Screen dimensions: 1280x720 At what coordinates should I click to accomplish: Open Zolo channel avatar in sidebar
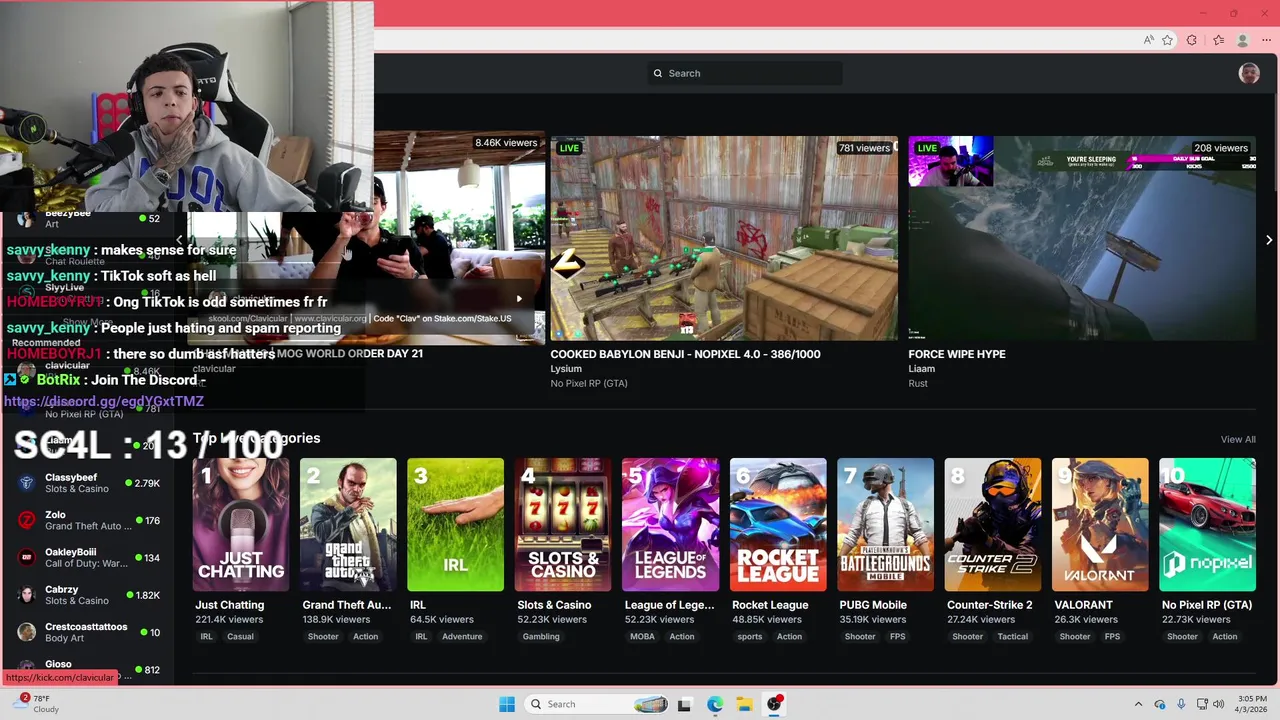pos(27,520)
